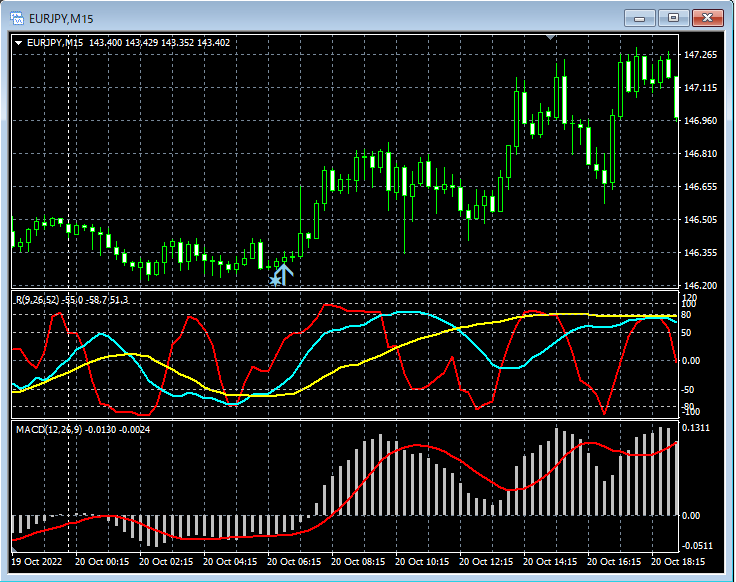The image size is (736, 582).
Task: Click the EURJPY chart window icon
Action: [17, 17]
